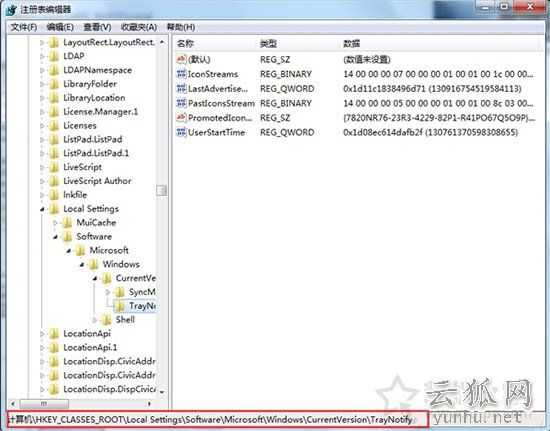This screenshot has width=550, height=431.
Task: Click the Shell folder icon
Action: [x=106, y=320]
